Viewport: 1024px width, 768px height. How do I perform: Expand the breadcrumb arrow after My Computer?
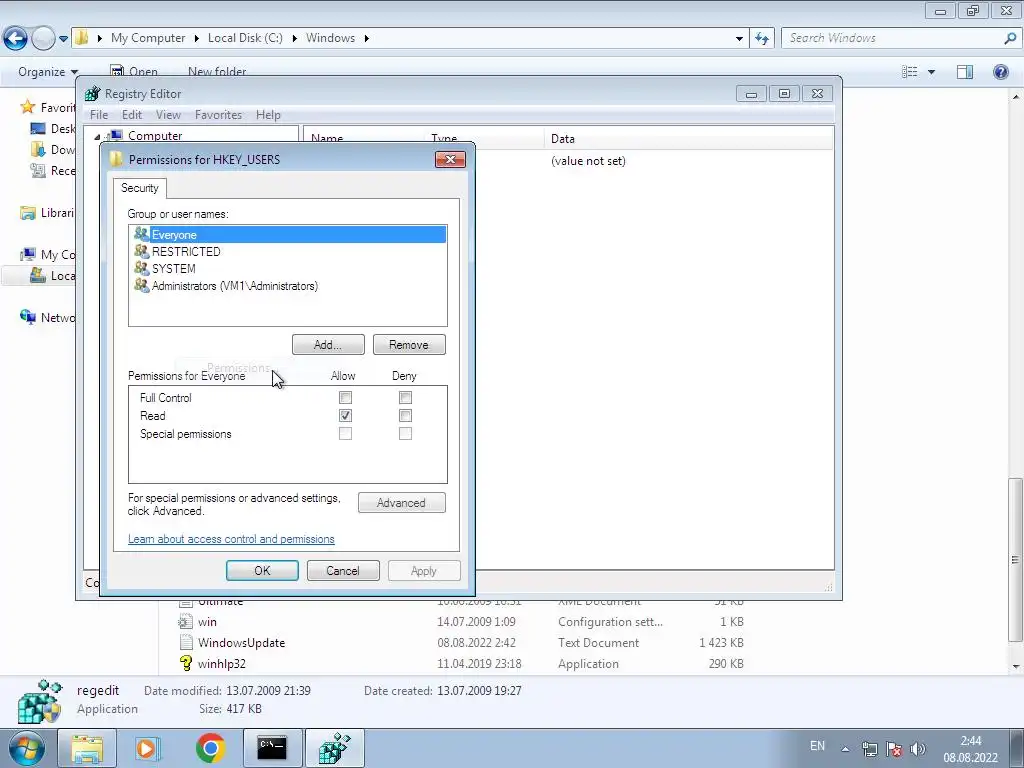196,39
